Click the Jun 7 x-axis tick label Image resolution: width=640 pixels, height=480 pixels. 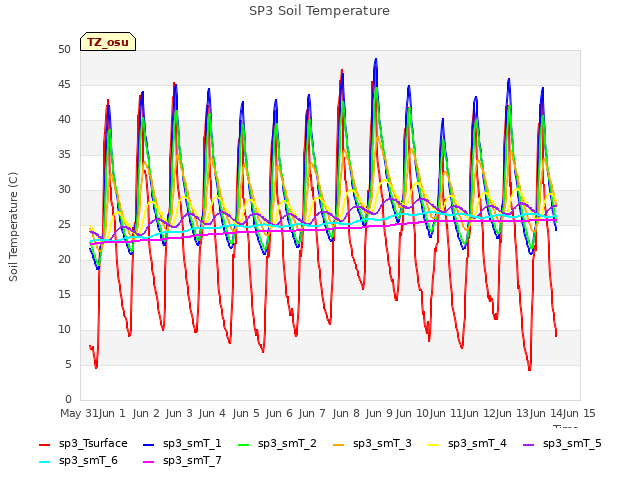pyautogui.click(x=312, y=413)
